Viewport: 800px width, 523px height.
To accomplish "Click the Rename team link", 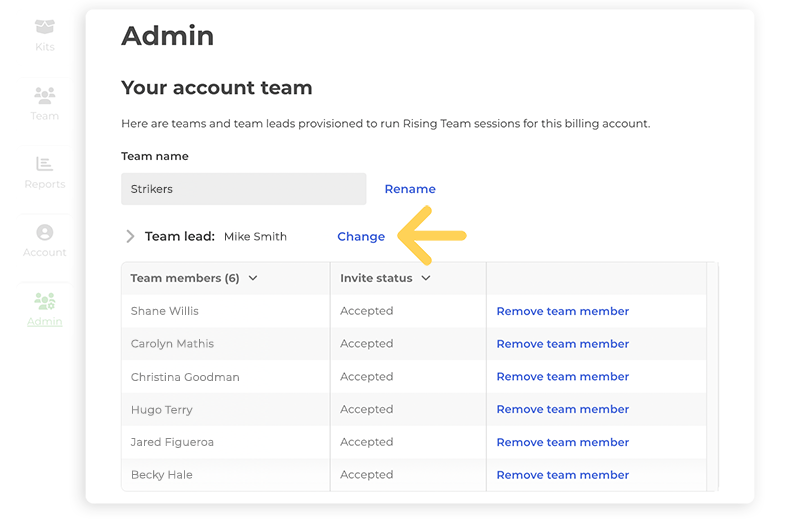I will point(410,189).
